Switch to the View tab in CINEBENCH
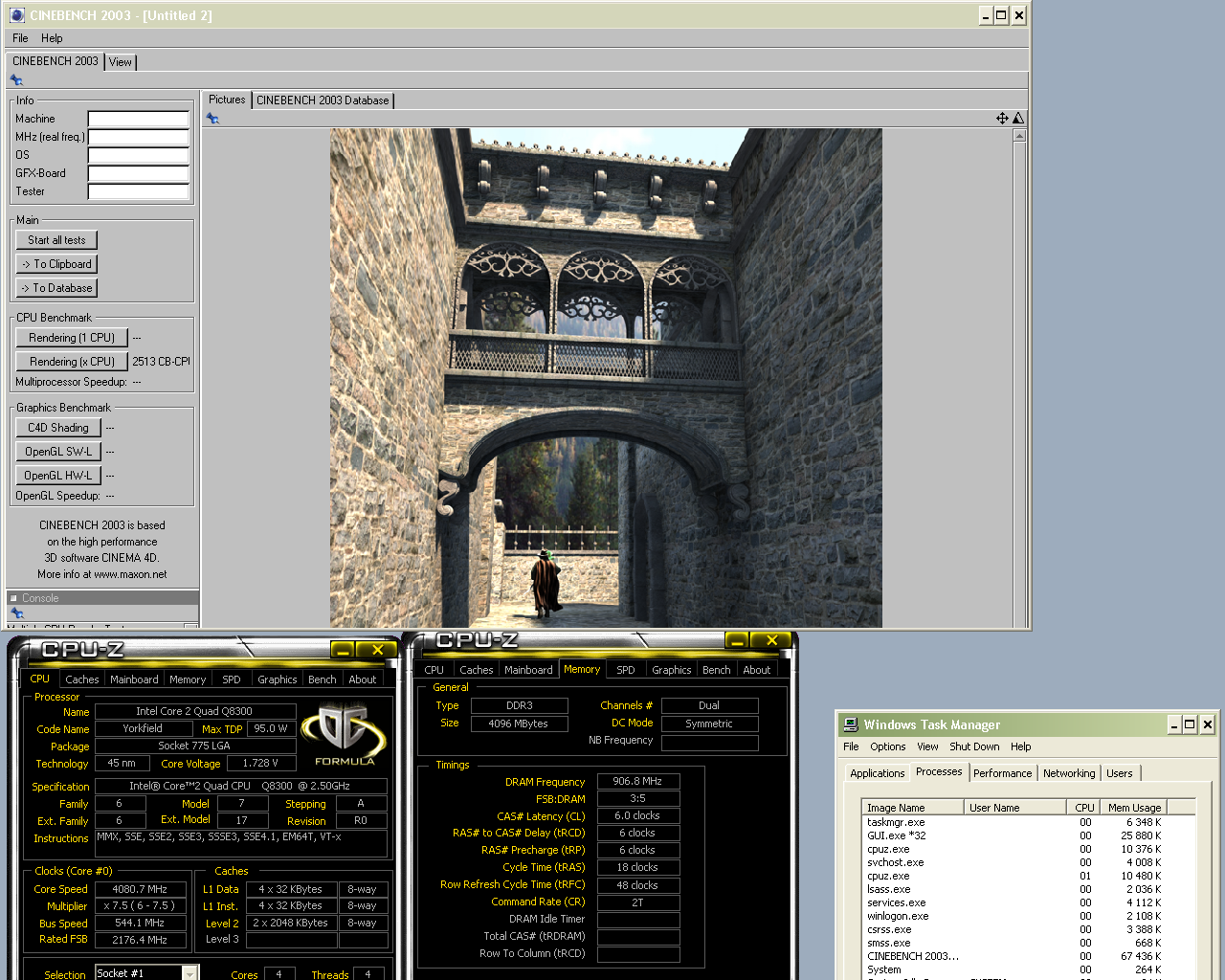This screenshot has height=980, width=1225. [121, 62]
